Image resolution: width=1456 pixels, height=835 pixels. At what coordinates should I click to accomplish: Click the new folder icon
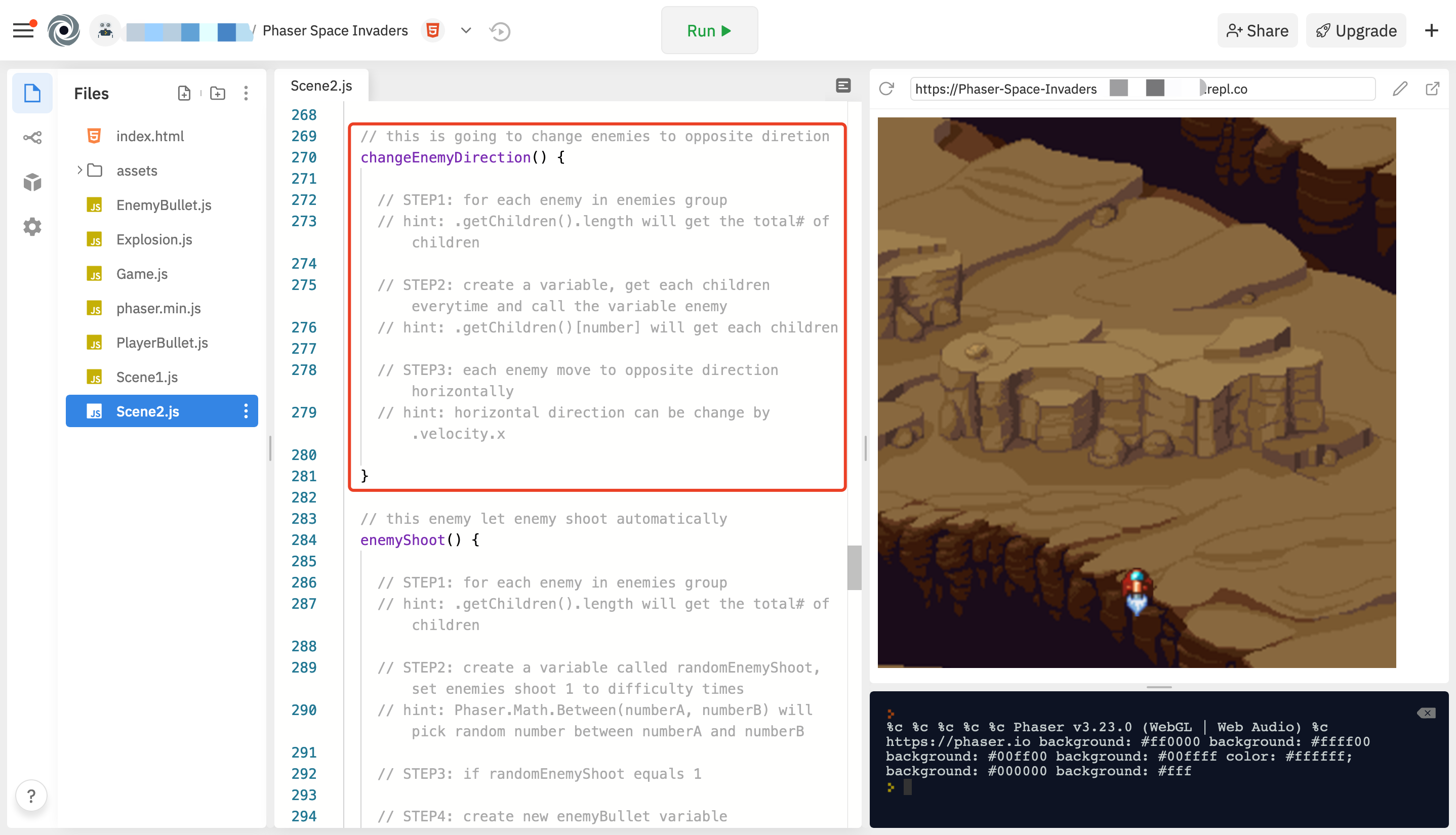pos(217,94)
